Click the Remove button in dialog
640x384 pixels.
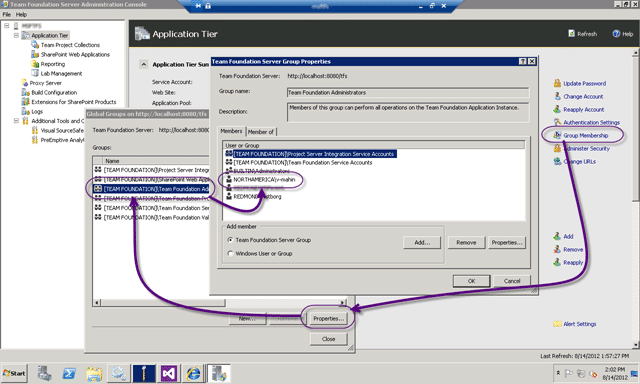(466, 242)
